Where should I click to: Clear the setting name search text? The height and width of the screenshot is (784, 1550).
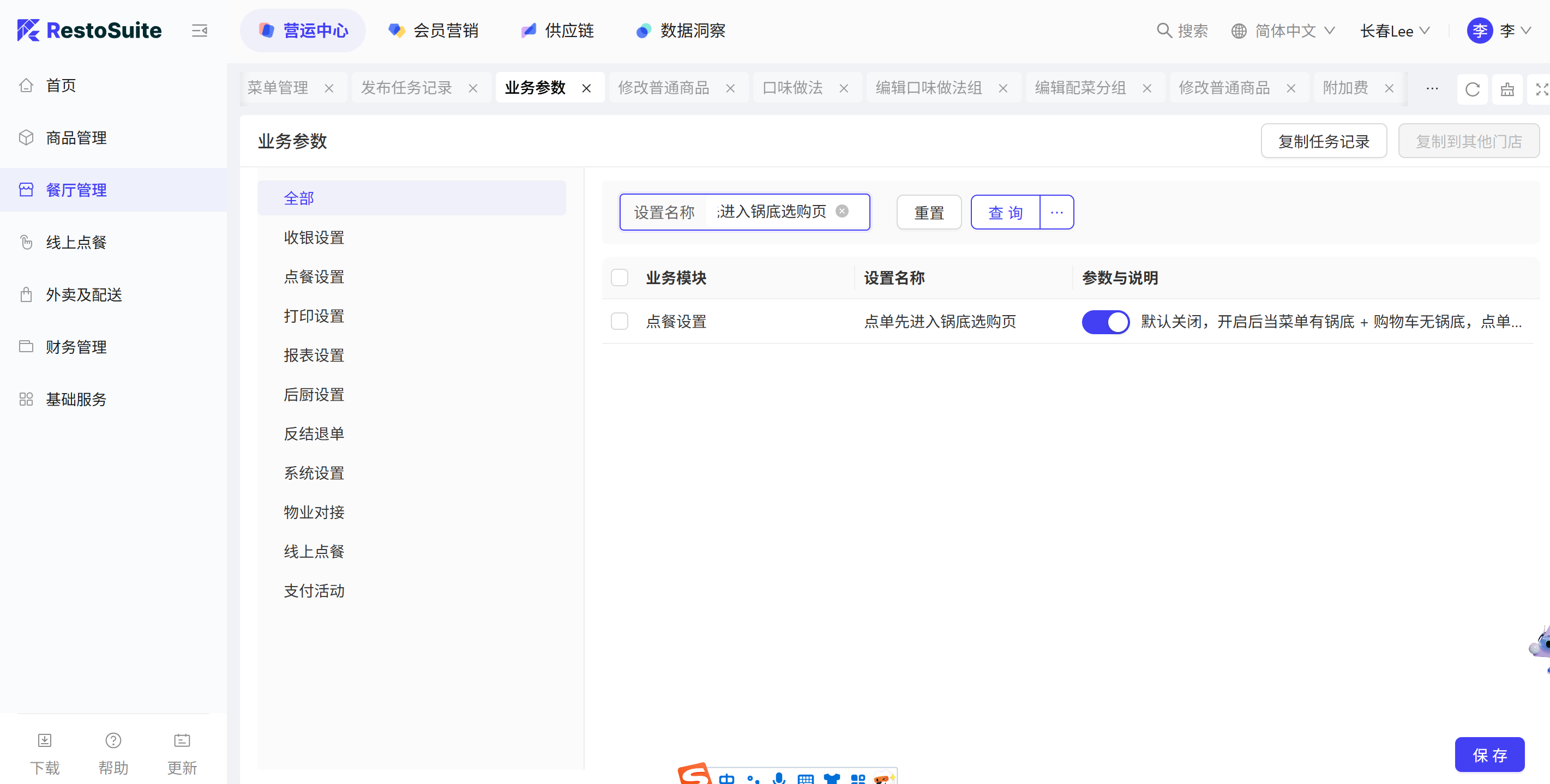pyautogui.click(x=842, y=211)
